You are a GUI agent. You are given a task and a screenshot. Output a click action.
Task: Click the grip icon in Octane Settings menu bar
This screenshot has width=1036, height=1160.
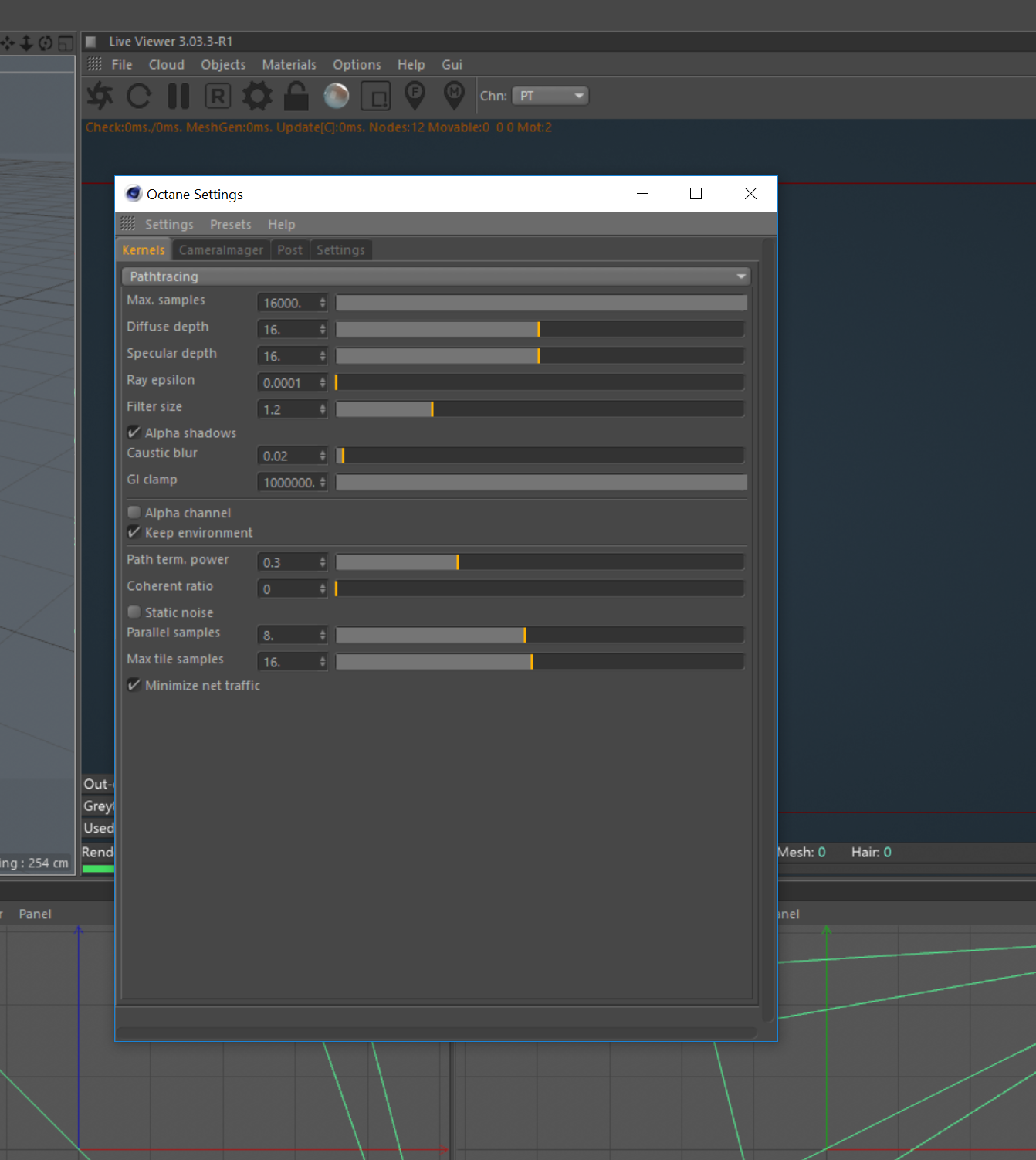click(x=128, y=224)
